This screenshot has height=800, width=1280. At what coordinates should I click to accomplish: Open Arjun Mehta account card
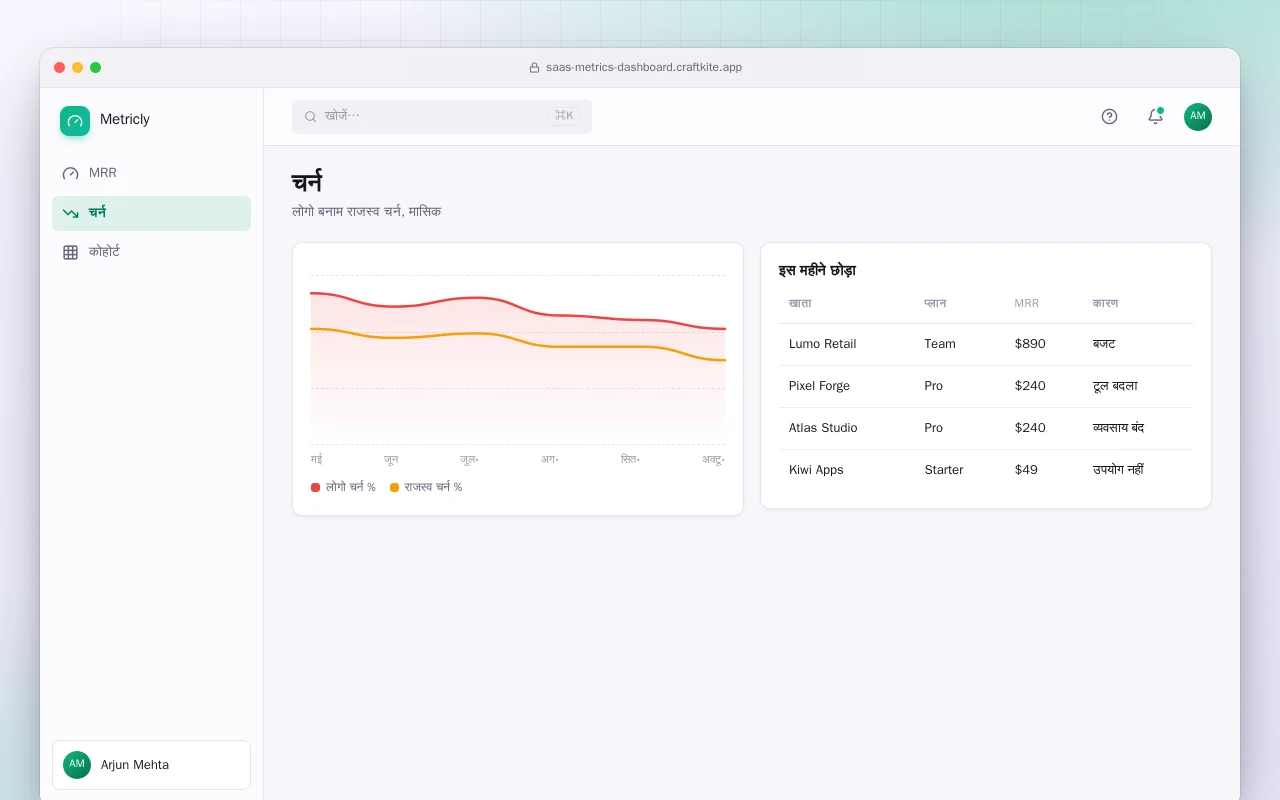pos(151,765)
